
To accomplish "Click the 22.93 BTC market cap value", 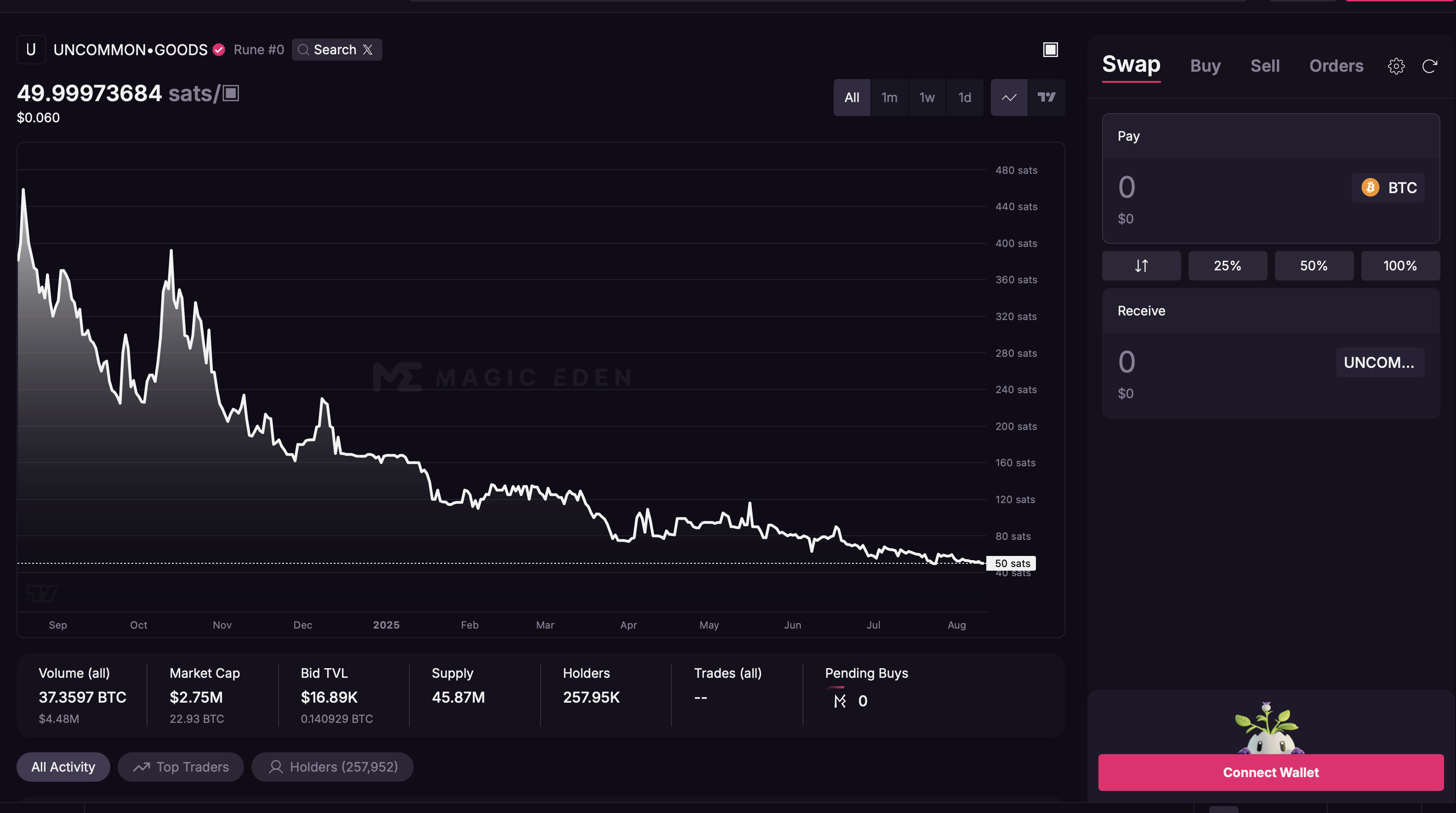I will 197,719.
